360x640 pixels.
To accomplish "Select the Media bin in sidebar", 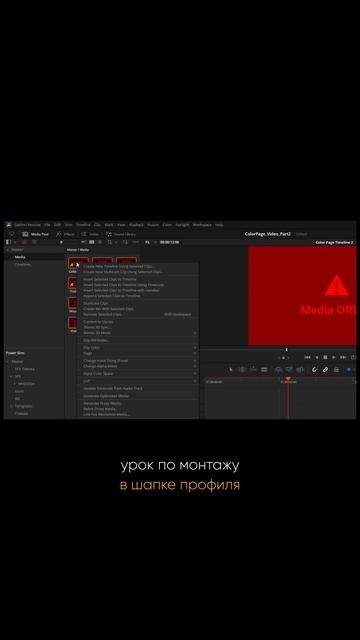I will point(20,257).
